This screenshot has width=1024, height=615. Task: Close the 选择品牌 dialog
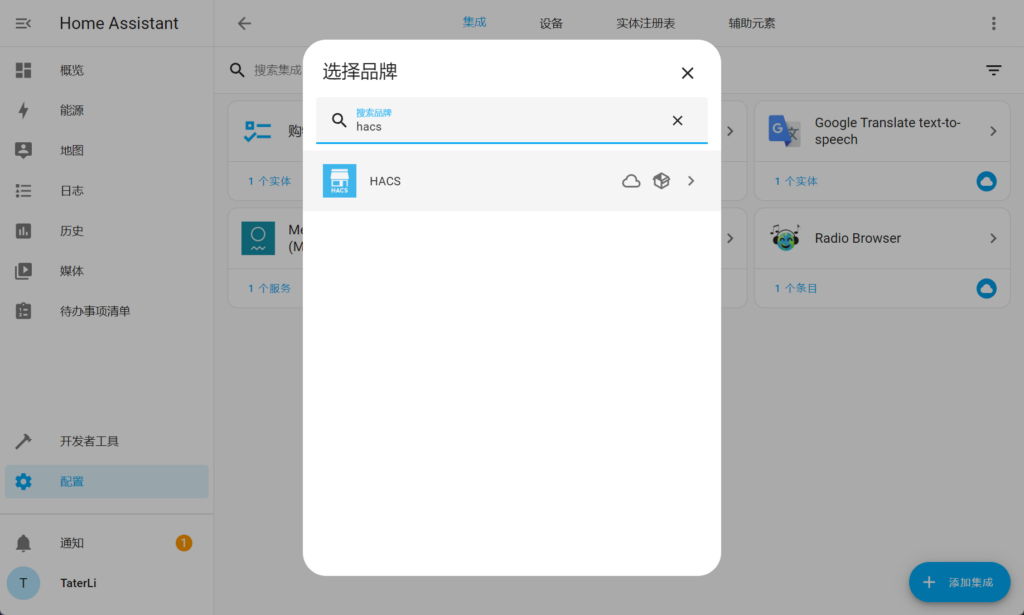[x=687, y=73]
